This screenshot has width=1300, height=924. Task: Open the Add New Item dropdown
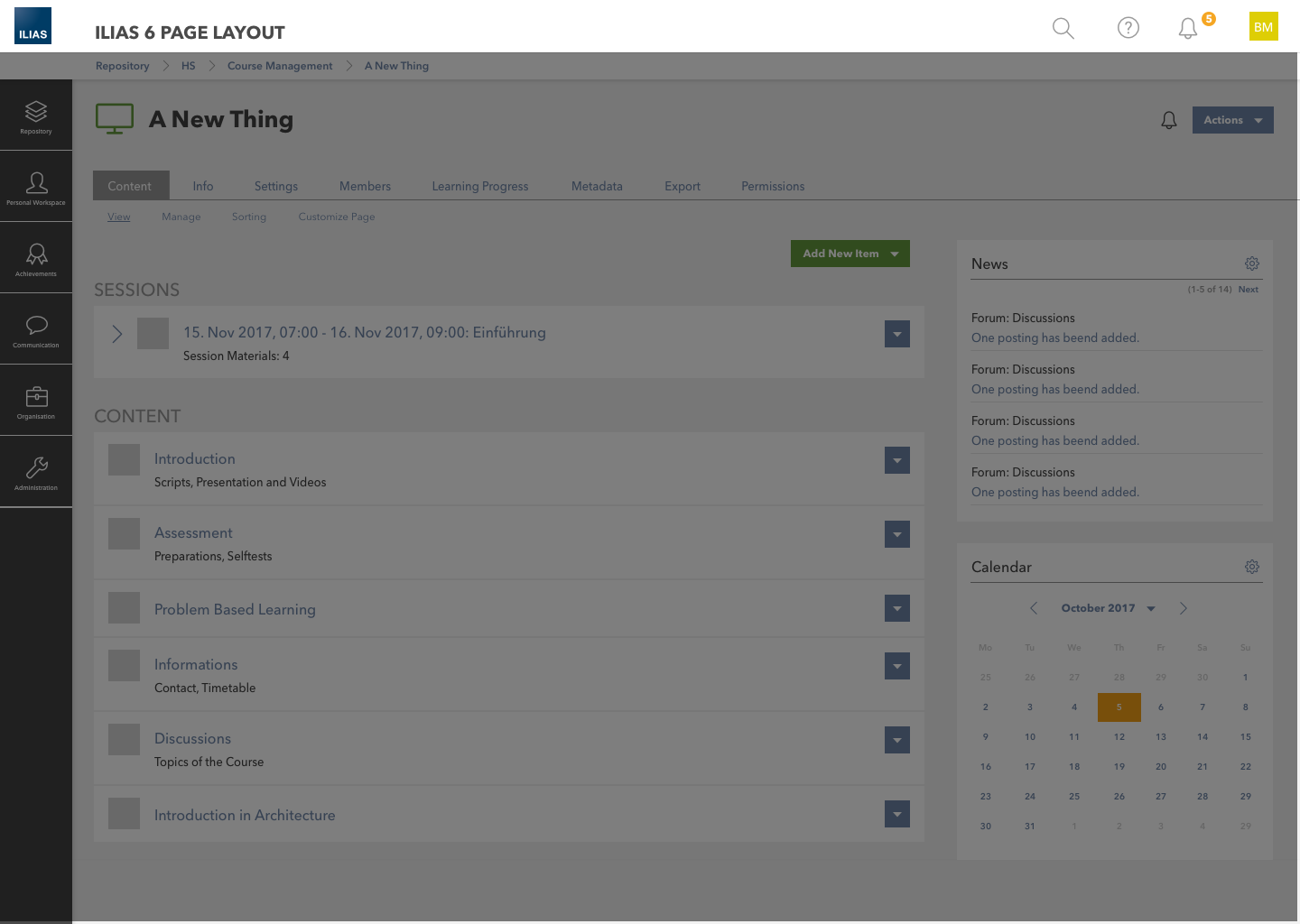[850, 254]
